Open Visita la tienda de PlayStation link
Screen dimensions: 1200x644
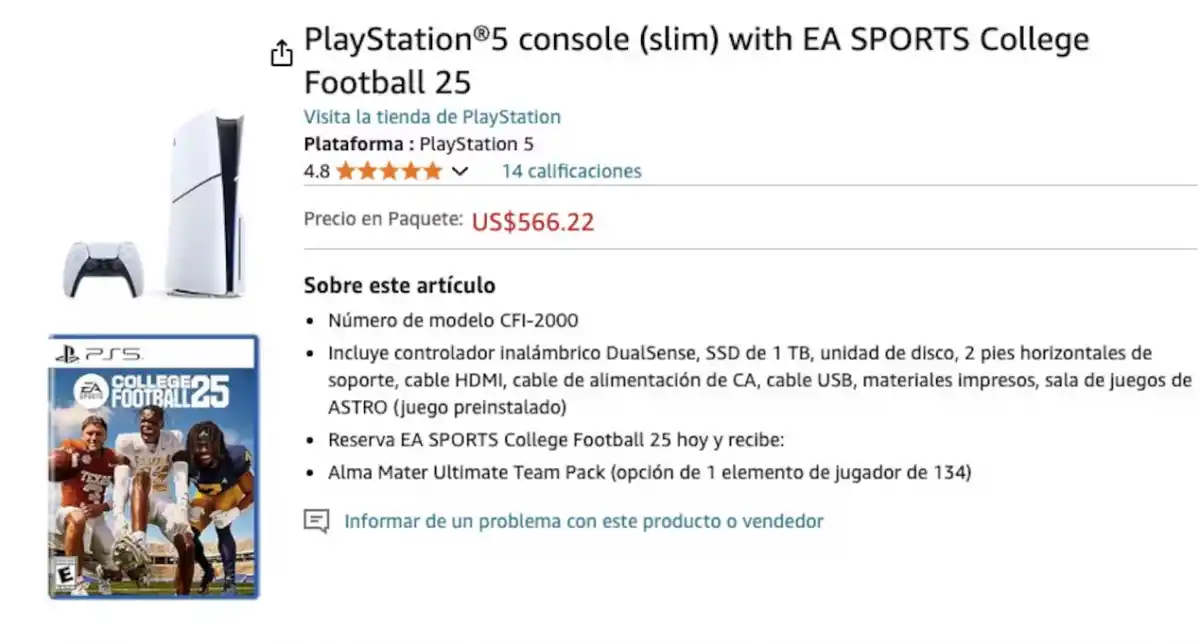pos(431,117)
